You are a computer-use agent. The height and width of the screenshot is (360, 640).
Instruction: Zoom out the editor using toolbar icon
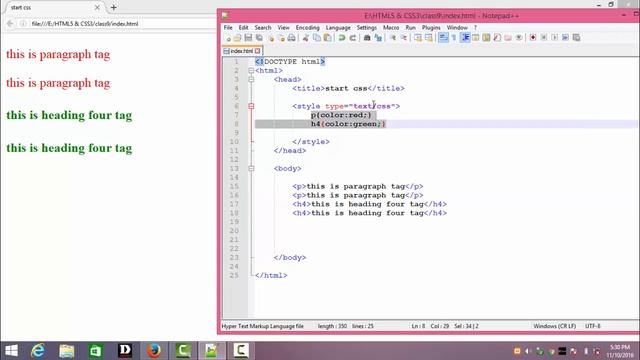coord(404,38)
